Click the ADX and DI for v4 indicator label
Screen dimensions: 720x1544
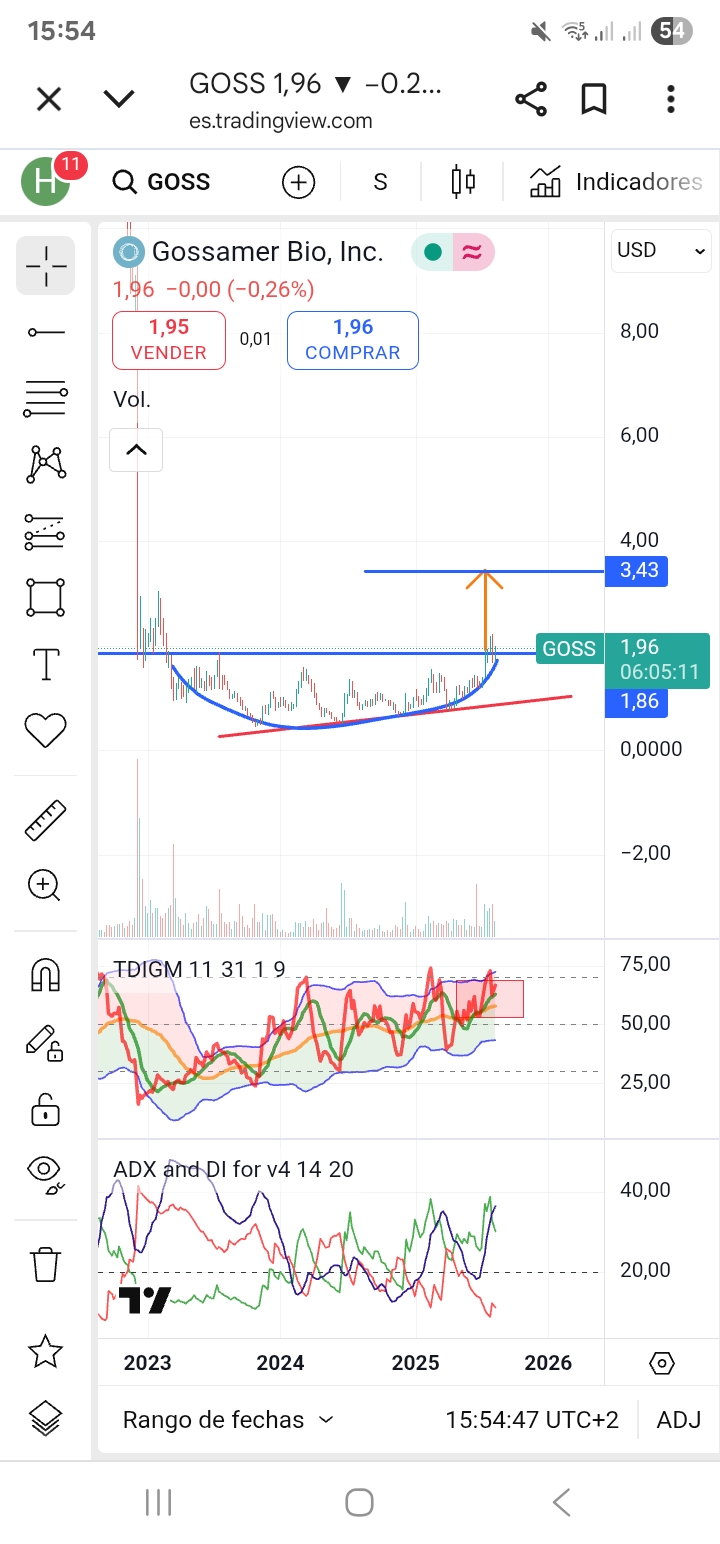coord(233,1169)
